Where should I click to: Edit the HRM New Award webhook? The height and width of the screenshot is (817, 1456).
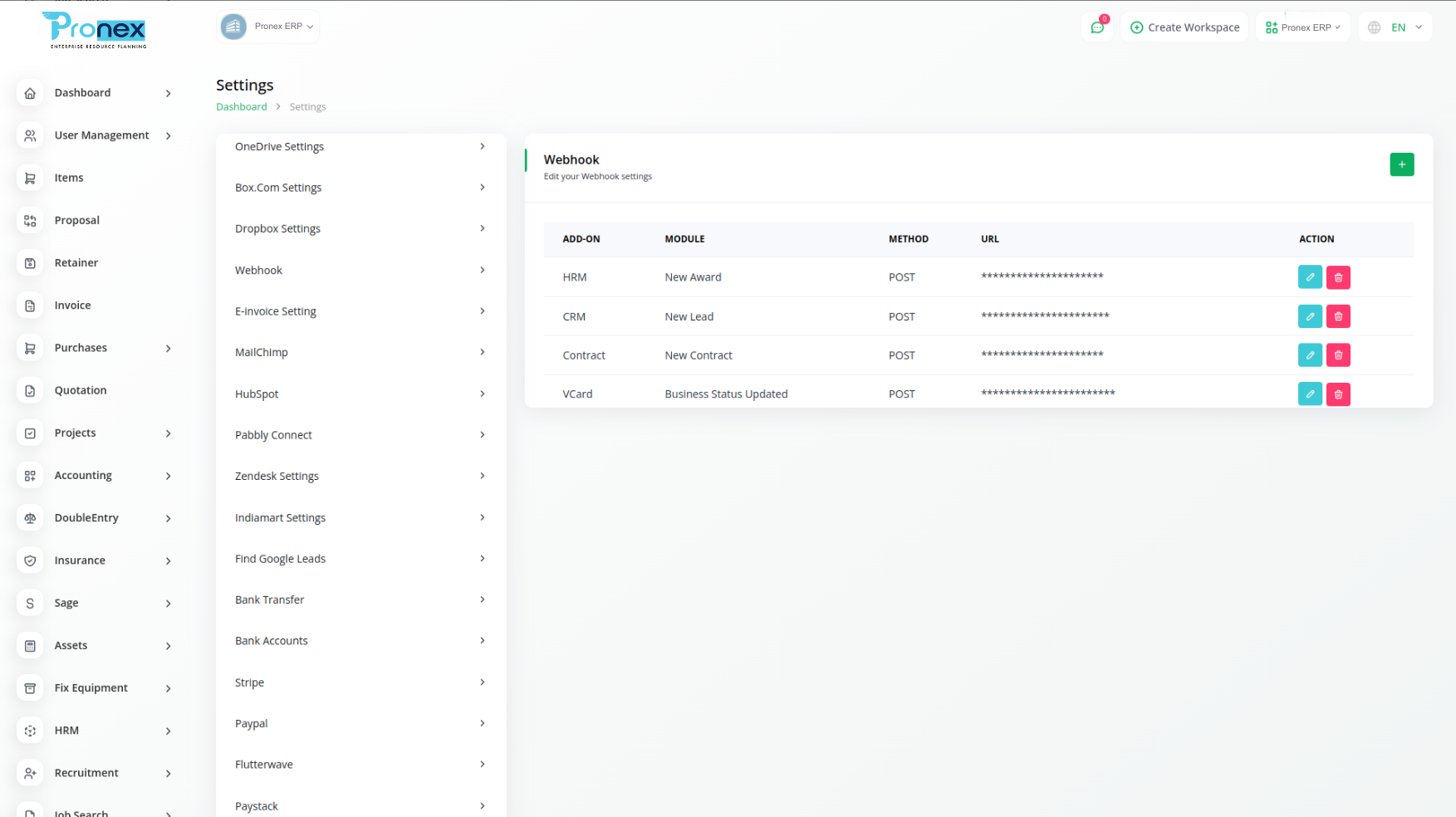[1310, 277]
